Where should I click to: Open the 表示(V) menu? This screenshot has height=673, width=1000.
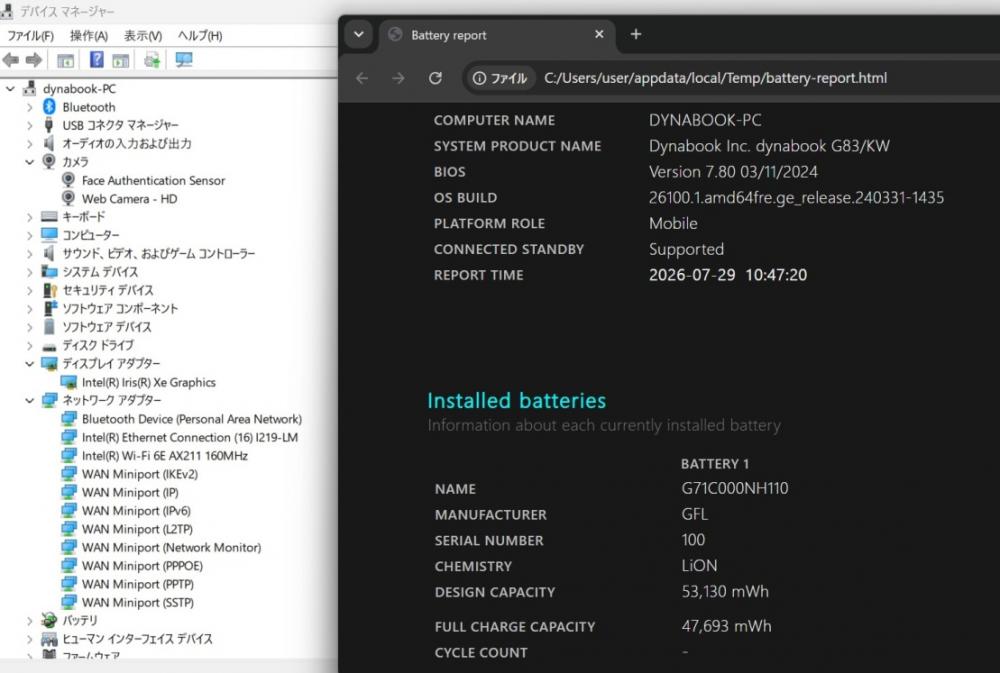(x=143, y=36)
